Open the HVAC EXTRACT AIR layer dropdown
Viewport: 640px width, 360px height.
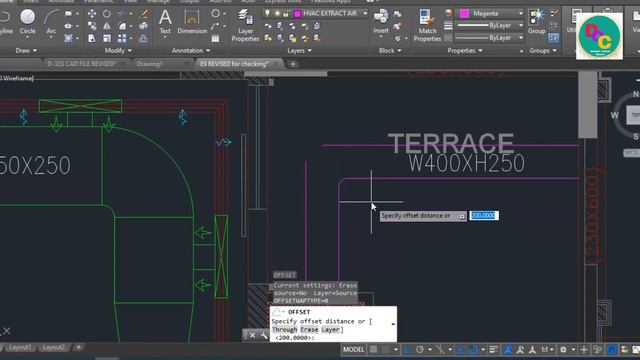pyautogui.click(x=364, y=13)
